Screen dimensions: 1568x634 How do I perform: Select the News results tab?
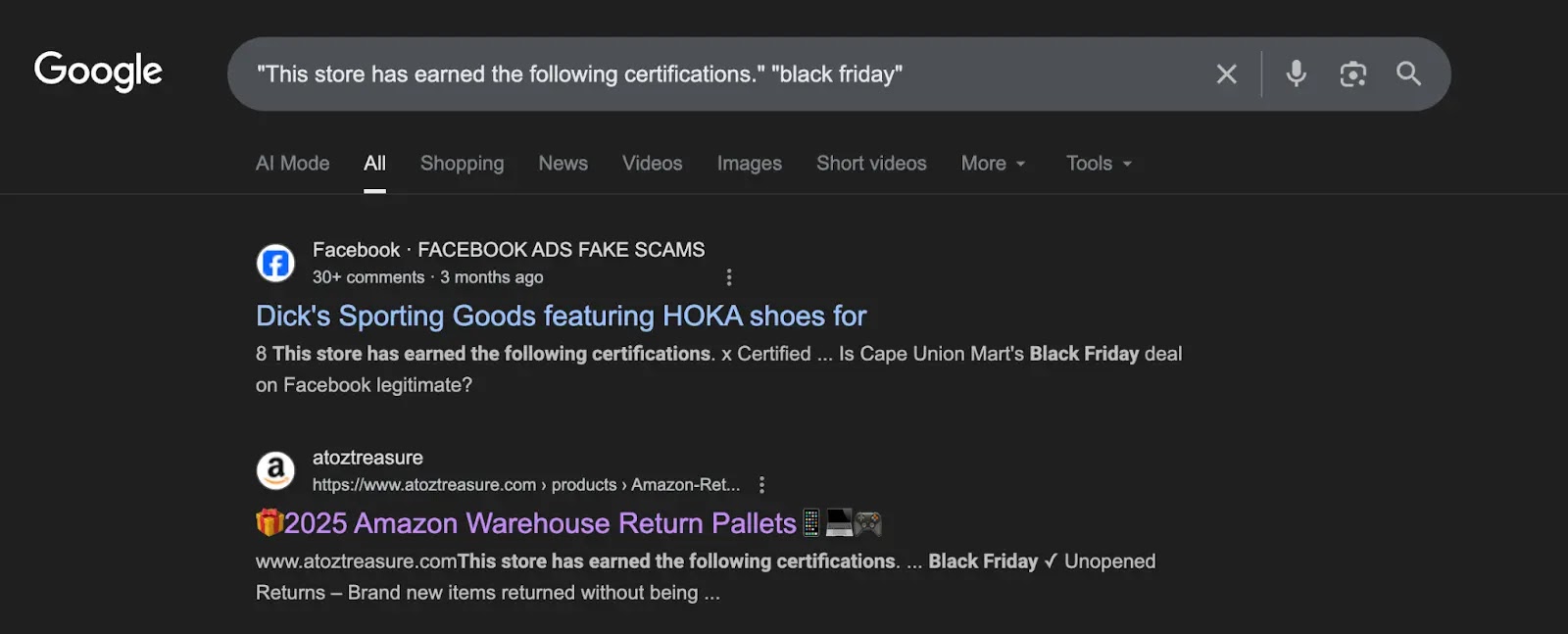(x=563, y=163)
